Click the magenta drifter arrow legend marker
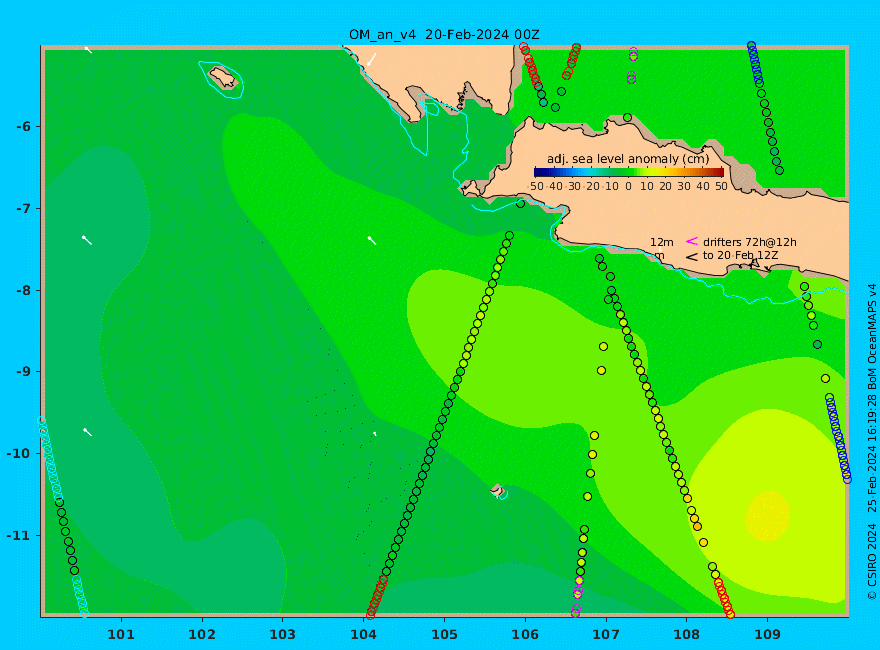Screen dimensions: 880x650 [691, 241]
